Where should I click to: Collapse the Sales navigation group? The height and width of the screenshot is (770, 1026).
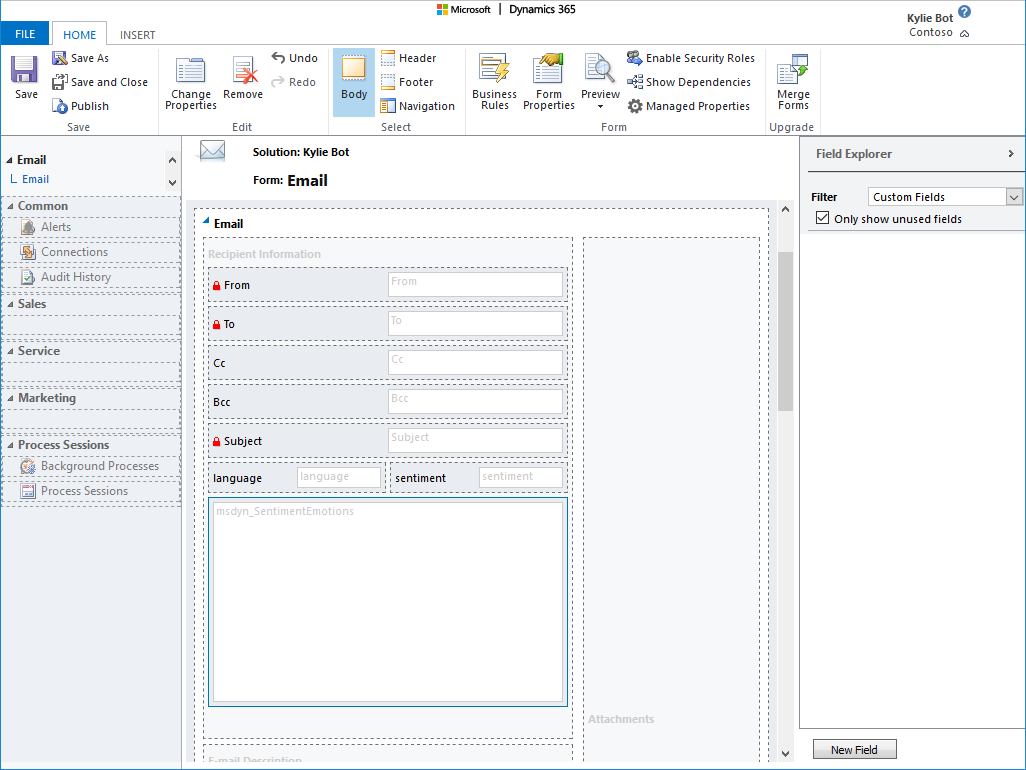pos(10,304)
